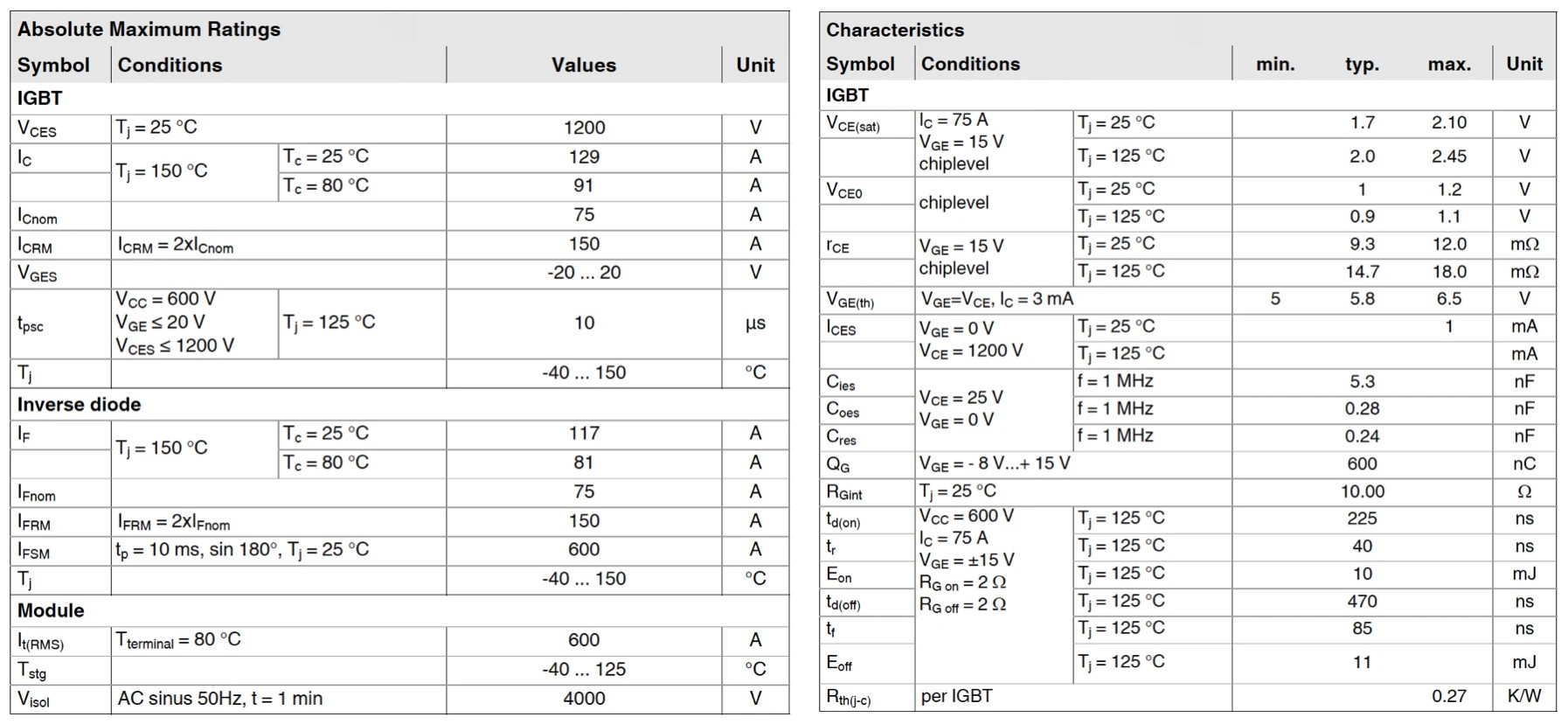Click the Rth(j-c) max value 0.27
The width and height of the screenshot is (1568, 724).
click(x=1448, y=696)
